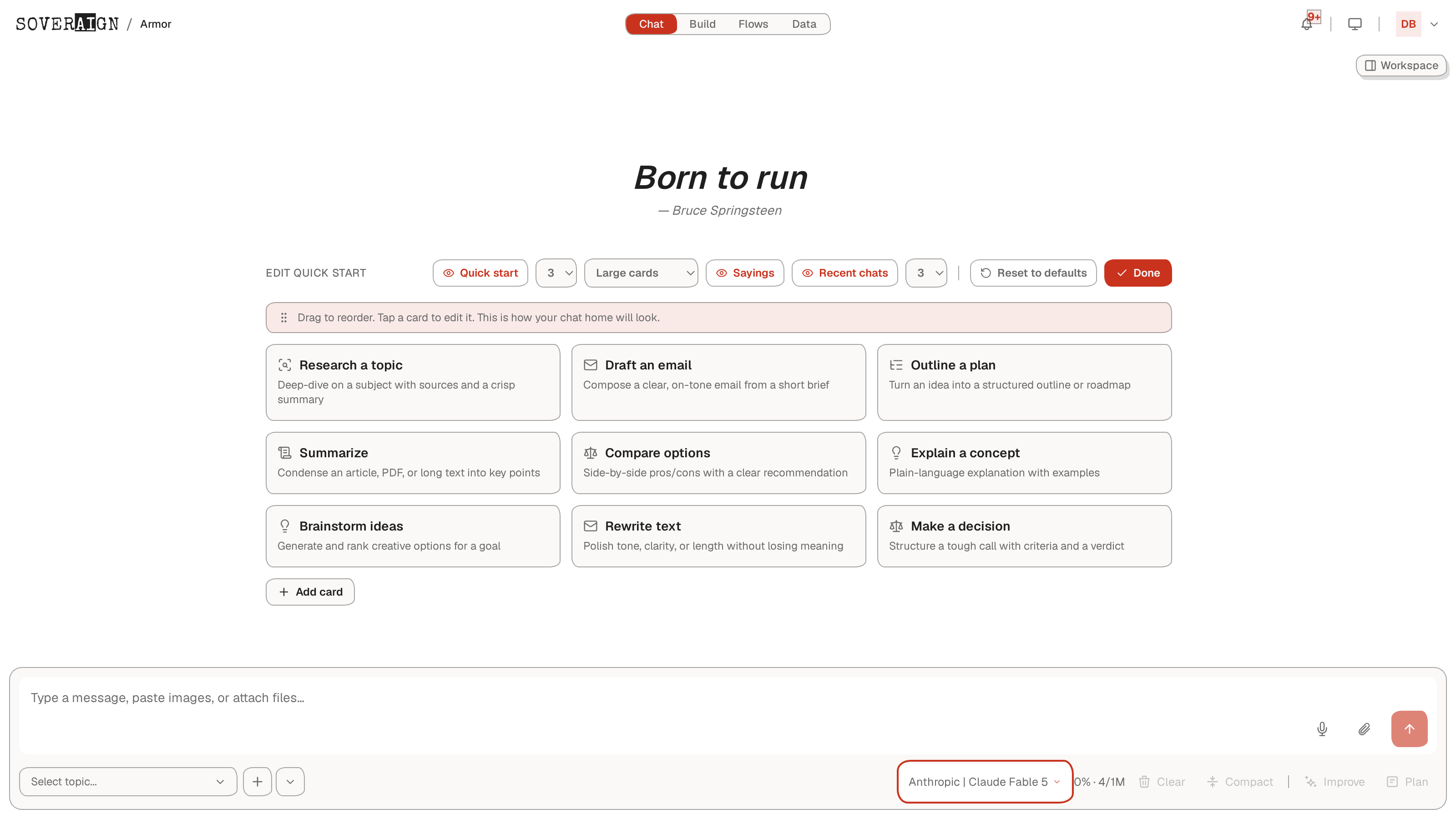
Task: Edit the Compare options card title
Action: 657,453
